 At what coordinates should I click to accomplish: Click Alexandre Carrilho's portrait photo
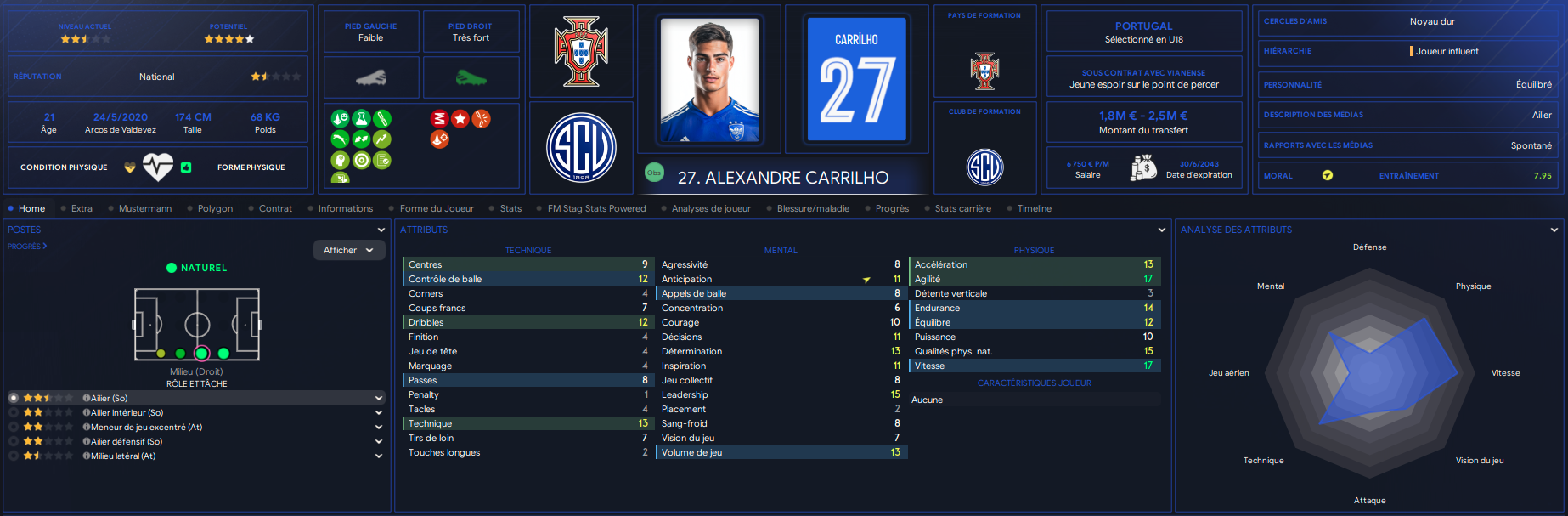point(710,79)
